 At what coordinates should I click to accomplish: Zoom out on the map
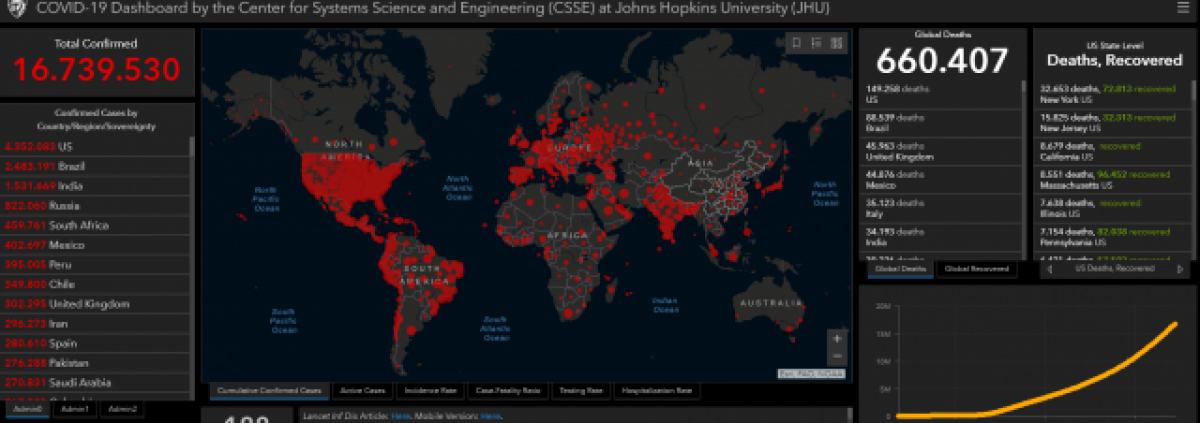836,357
